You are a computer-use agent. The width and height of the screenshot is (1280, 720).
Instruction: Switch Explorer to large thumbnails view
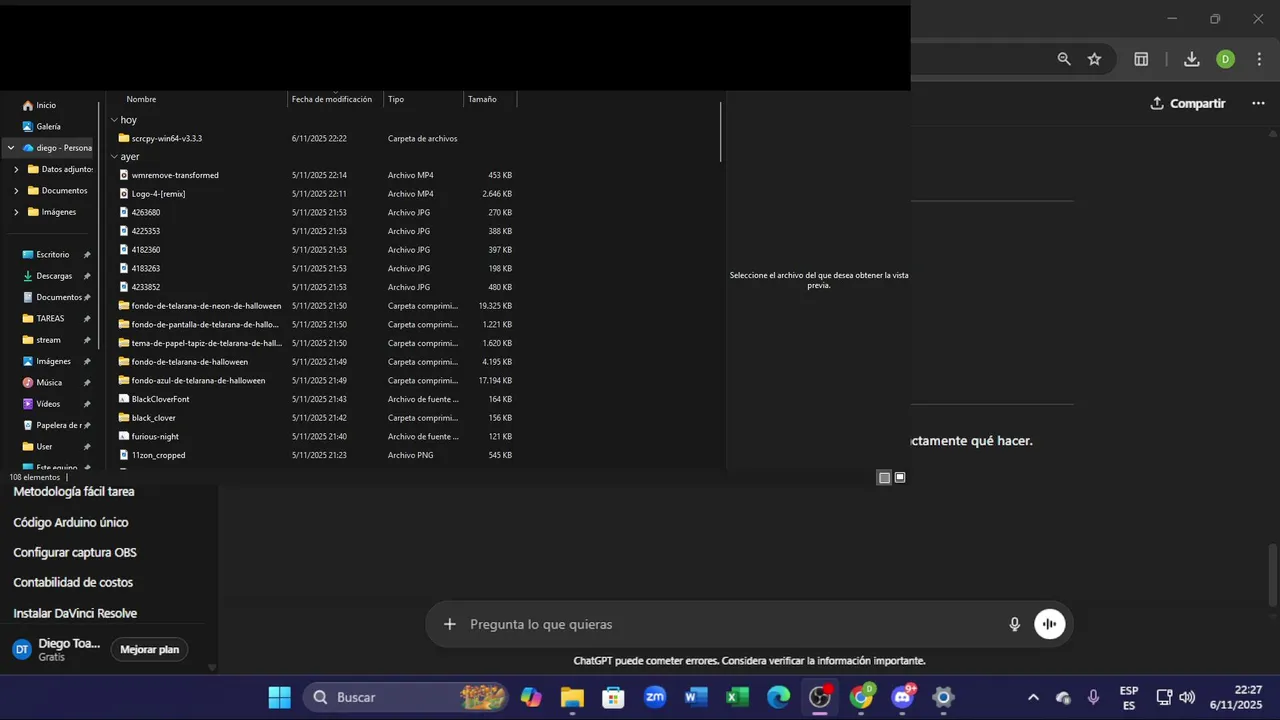[x=900, y=478]
